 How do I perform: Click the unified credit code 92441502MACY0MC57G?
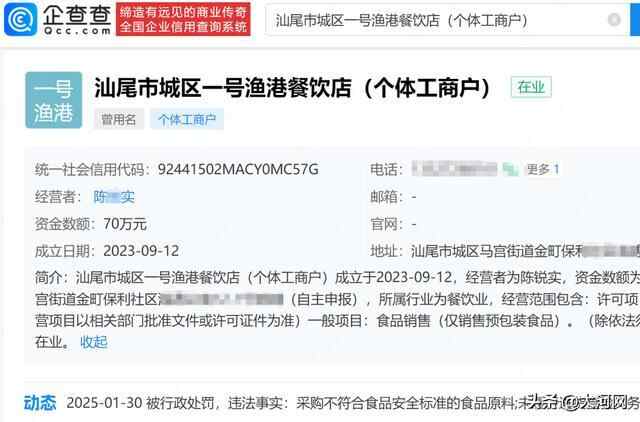coord(238,169)
